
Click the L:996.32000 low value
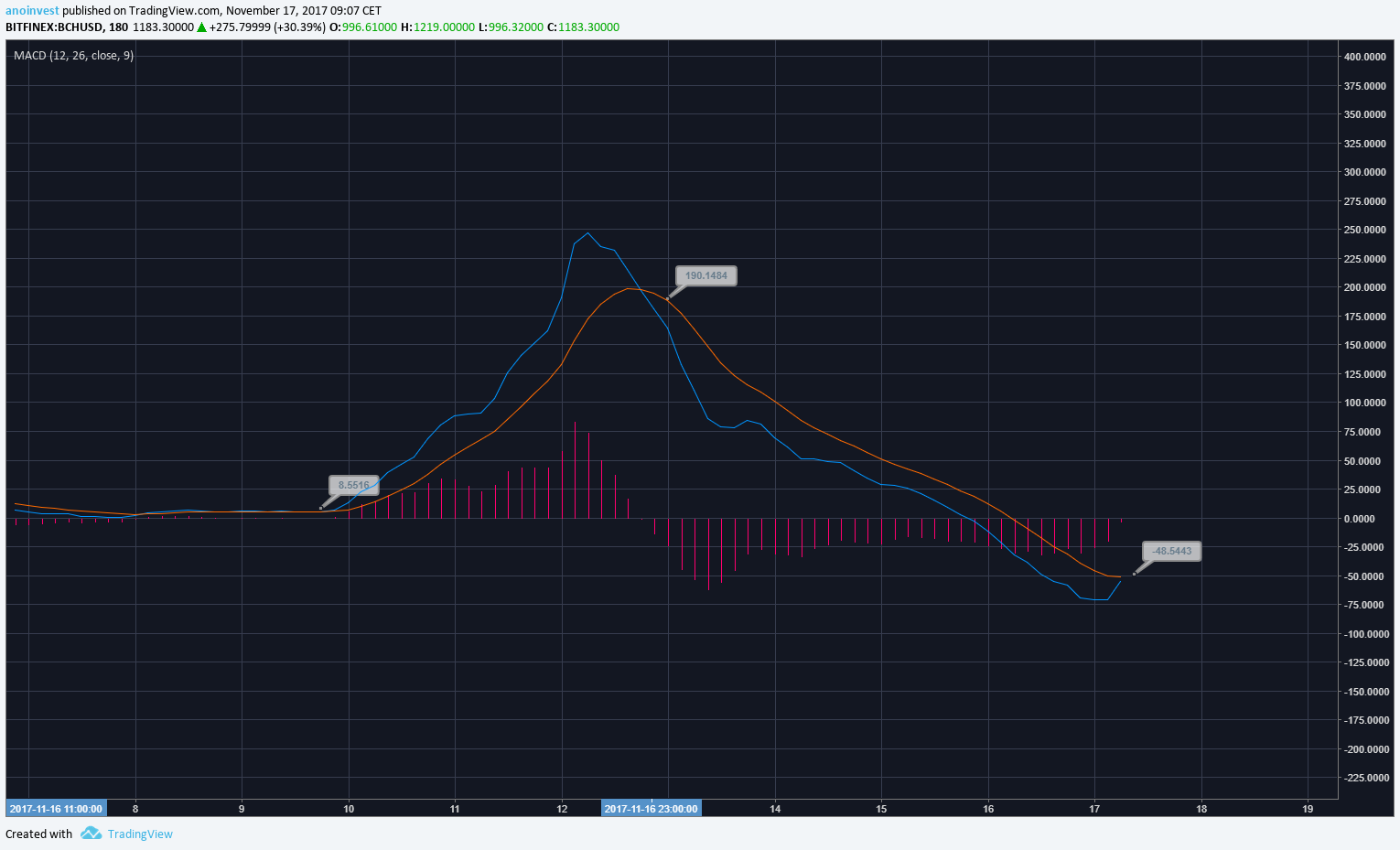[x=511, y=27]
